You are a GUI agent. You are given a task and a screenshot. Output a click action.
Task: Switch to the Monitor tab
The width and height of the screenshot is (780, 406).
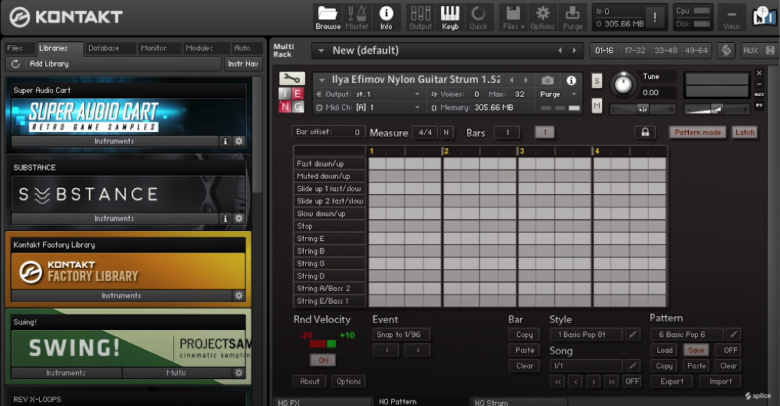click(153, 48)
